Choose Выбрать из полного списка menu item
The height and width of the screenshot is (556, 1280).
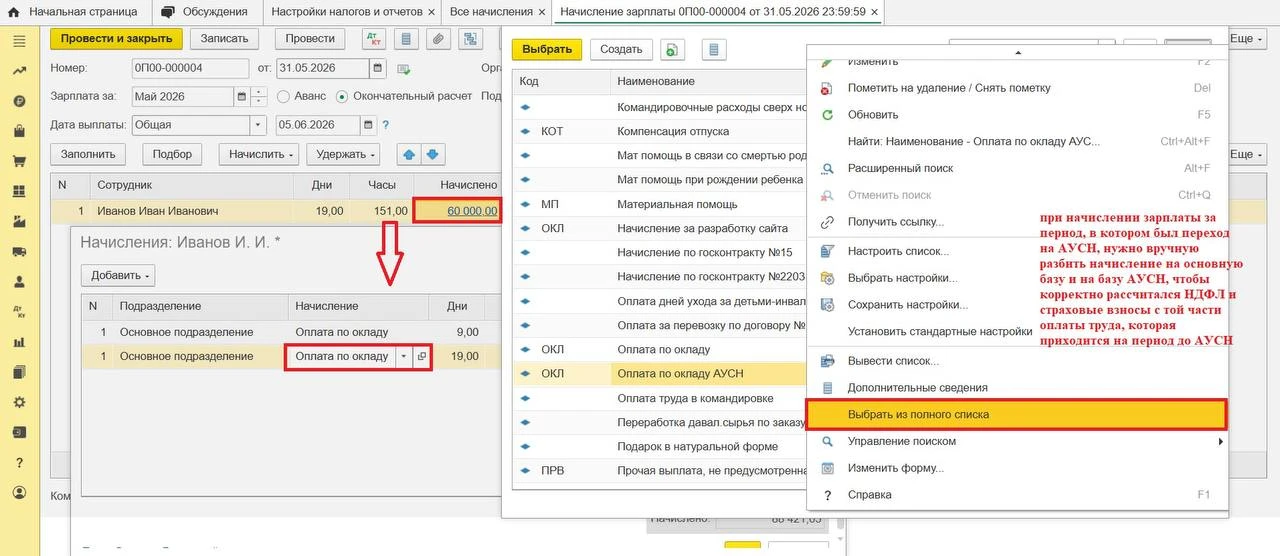coord(1016,414)
